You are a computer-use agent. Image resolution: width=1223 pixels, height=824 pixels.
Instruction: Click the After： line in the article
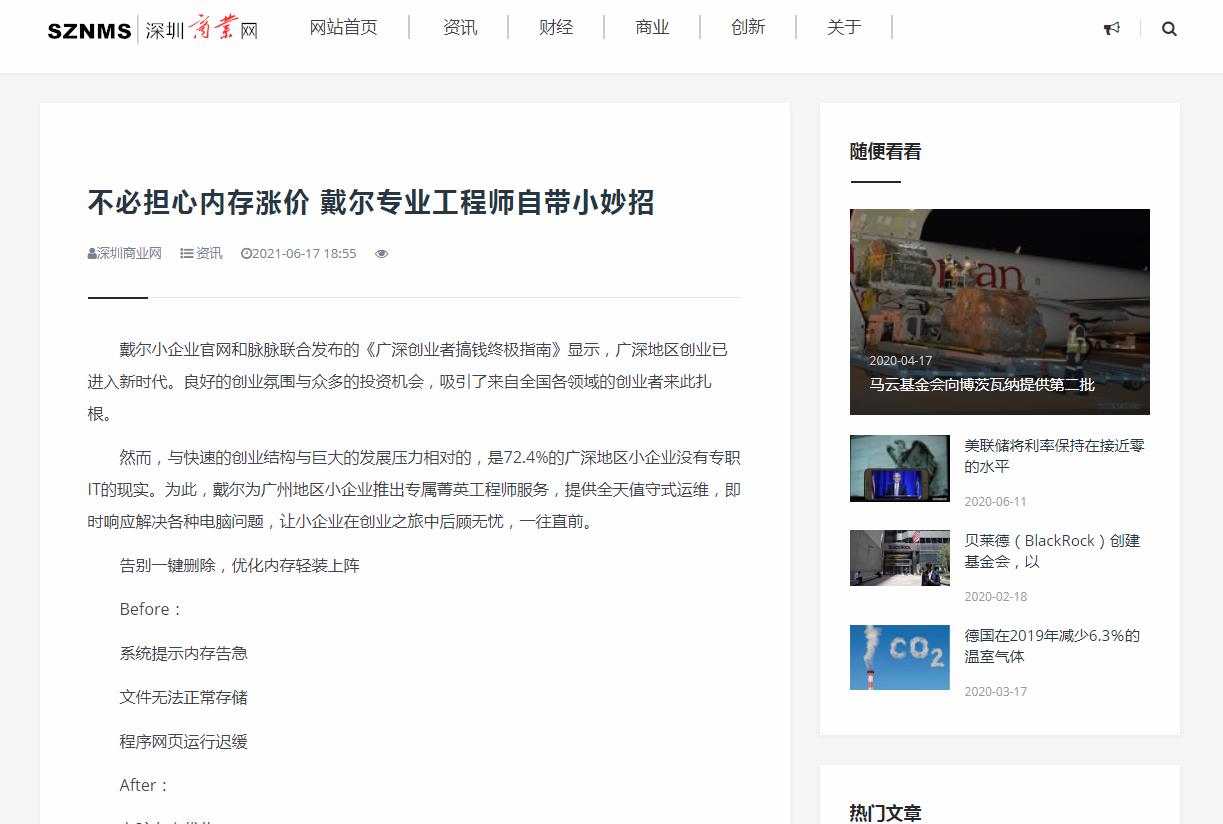(x=146, y=786)
